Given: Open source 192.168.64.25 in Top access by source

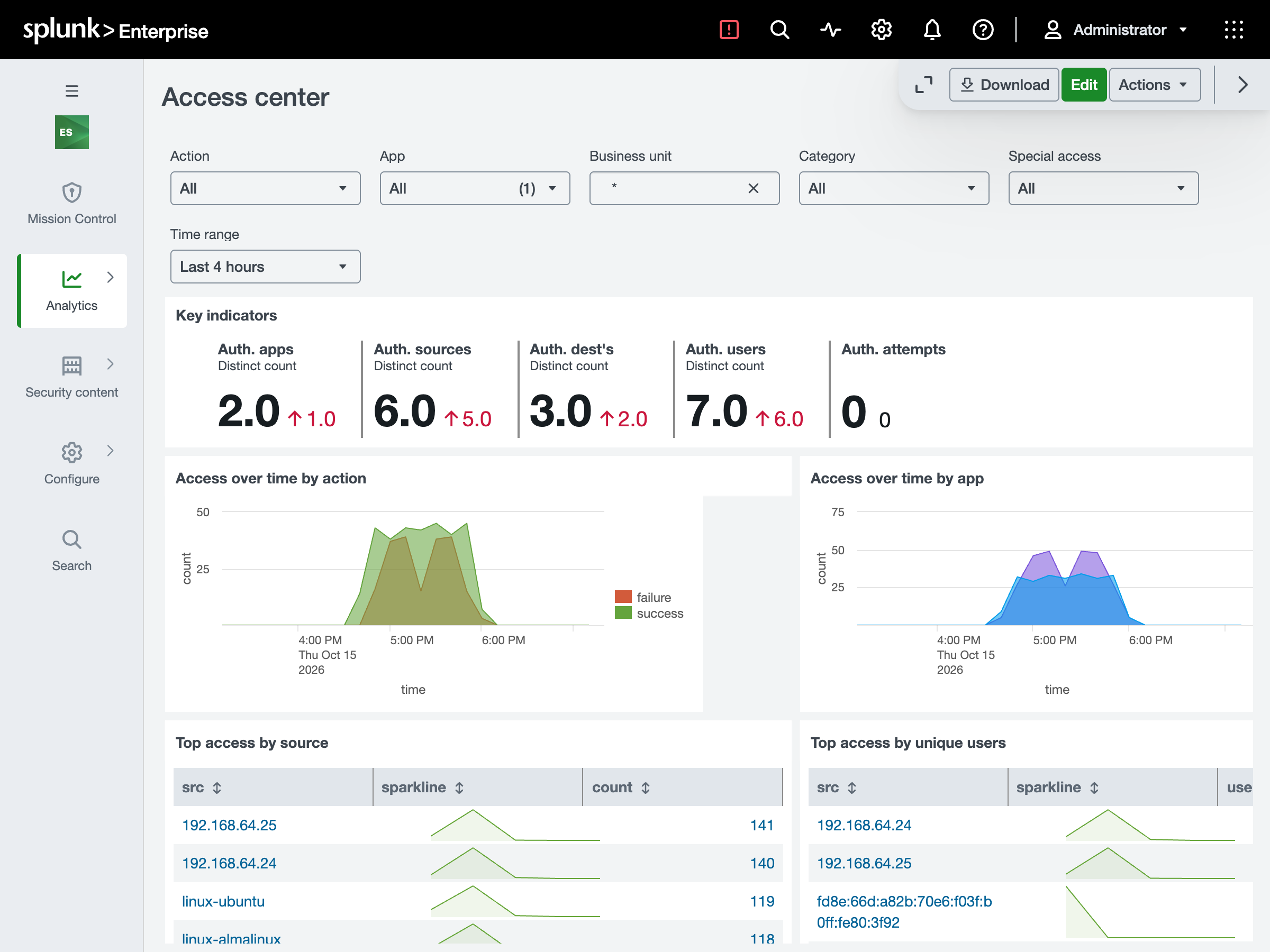Looking at the screenshot, I should 229,825.
